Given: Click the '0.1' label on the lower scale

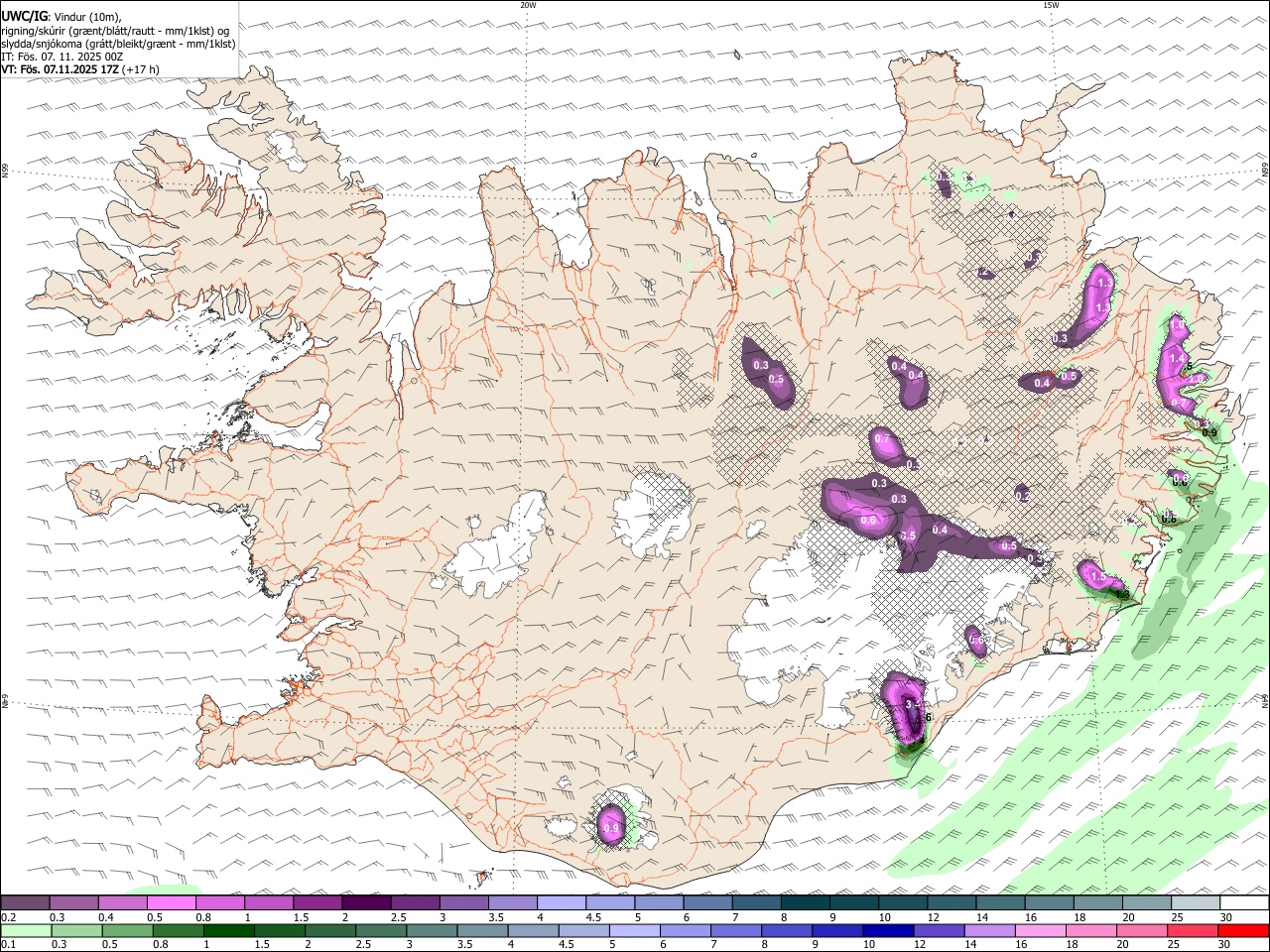Looking at the screenshot, I should 9,944.
